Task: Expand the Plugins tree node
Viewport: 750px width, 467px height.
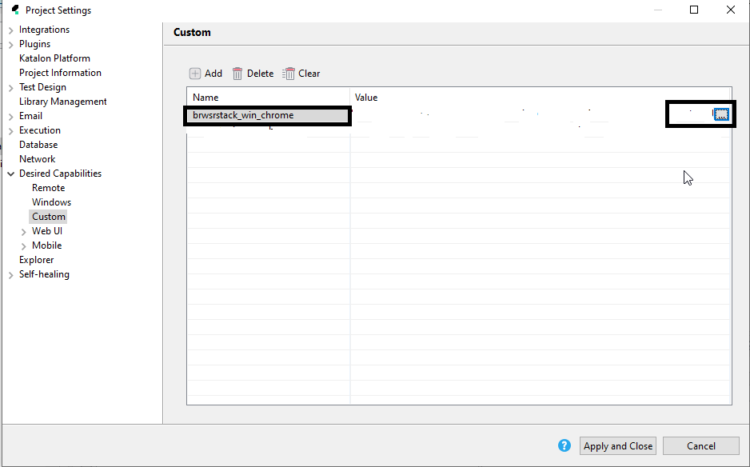Action: click(11, 44)
